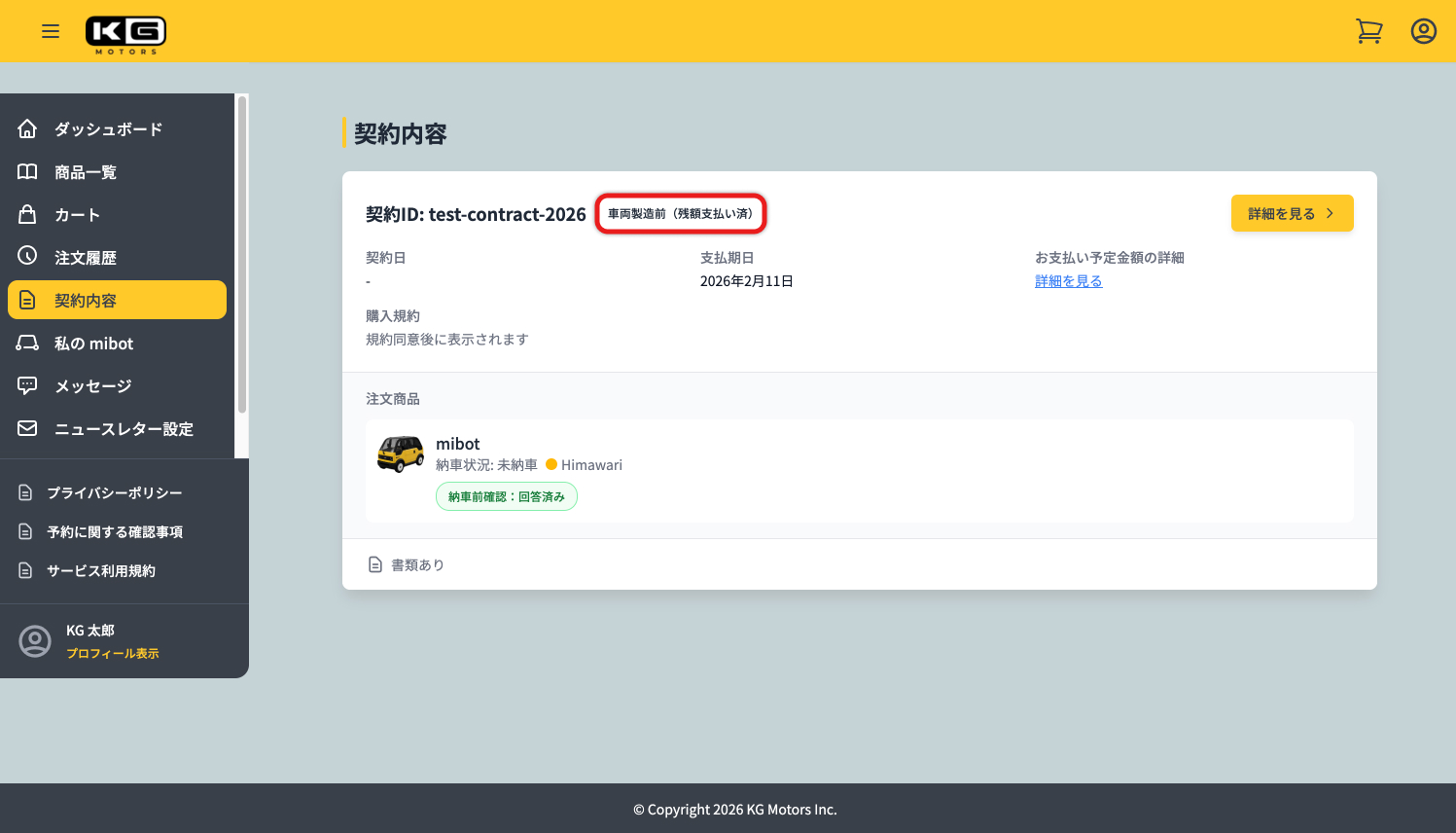
Task: Click the 車両製造前（残額支払い済）status label
Action: click(x=680, y=212)
